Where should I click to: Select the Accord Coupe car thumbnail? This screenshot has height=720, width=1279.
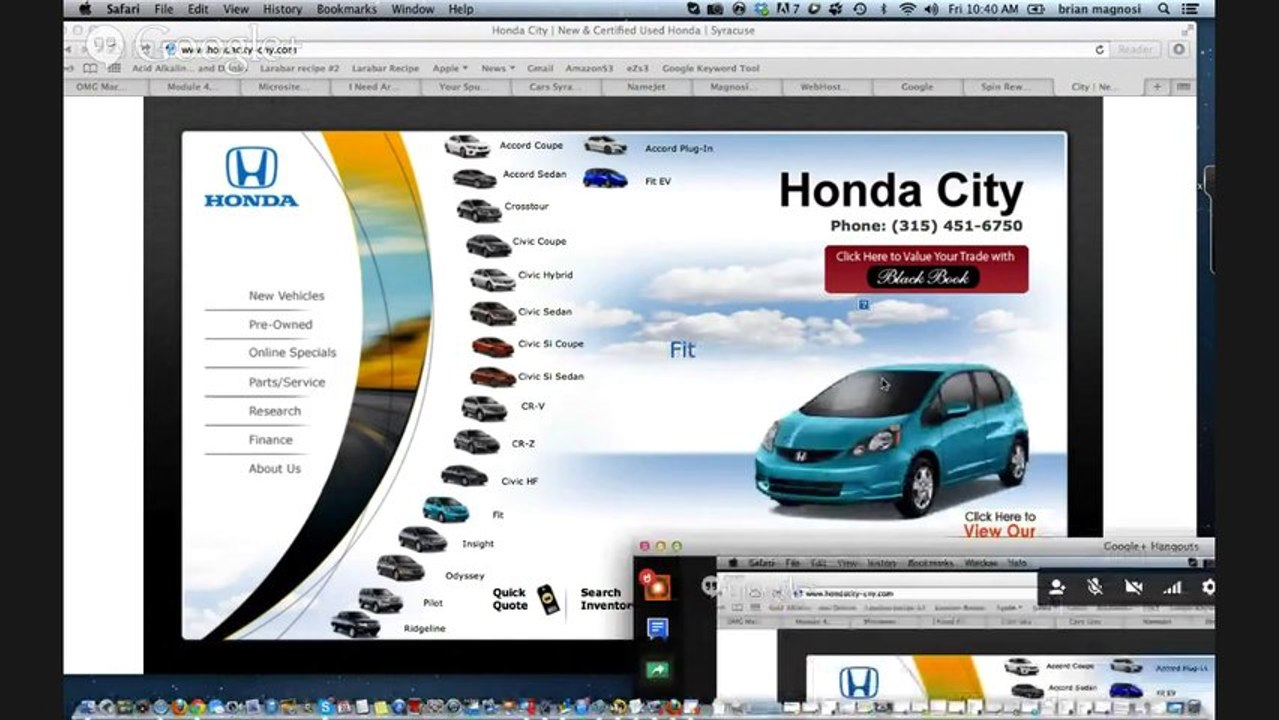(467, 146)
